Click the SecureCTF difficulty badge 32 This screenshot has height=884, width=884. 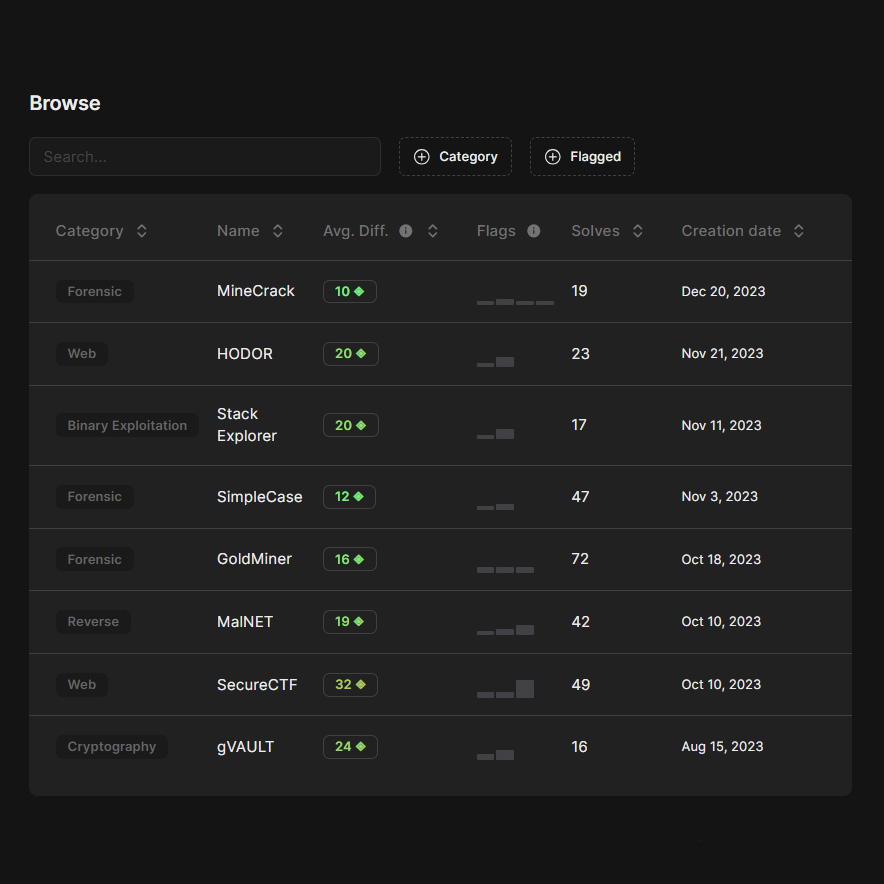tap(350, 685)
